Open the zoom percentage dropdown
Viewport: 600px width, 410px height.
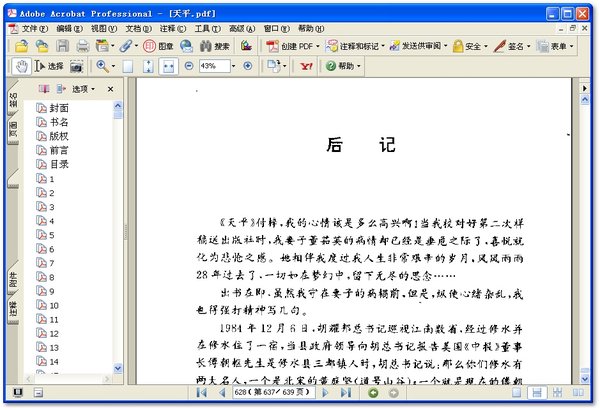click(x=233, y=66)
